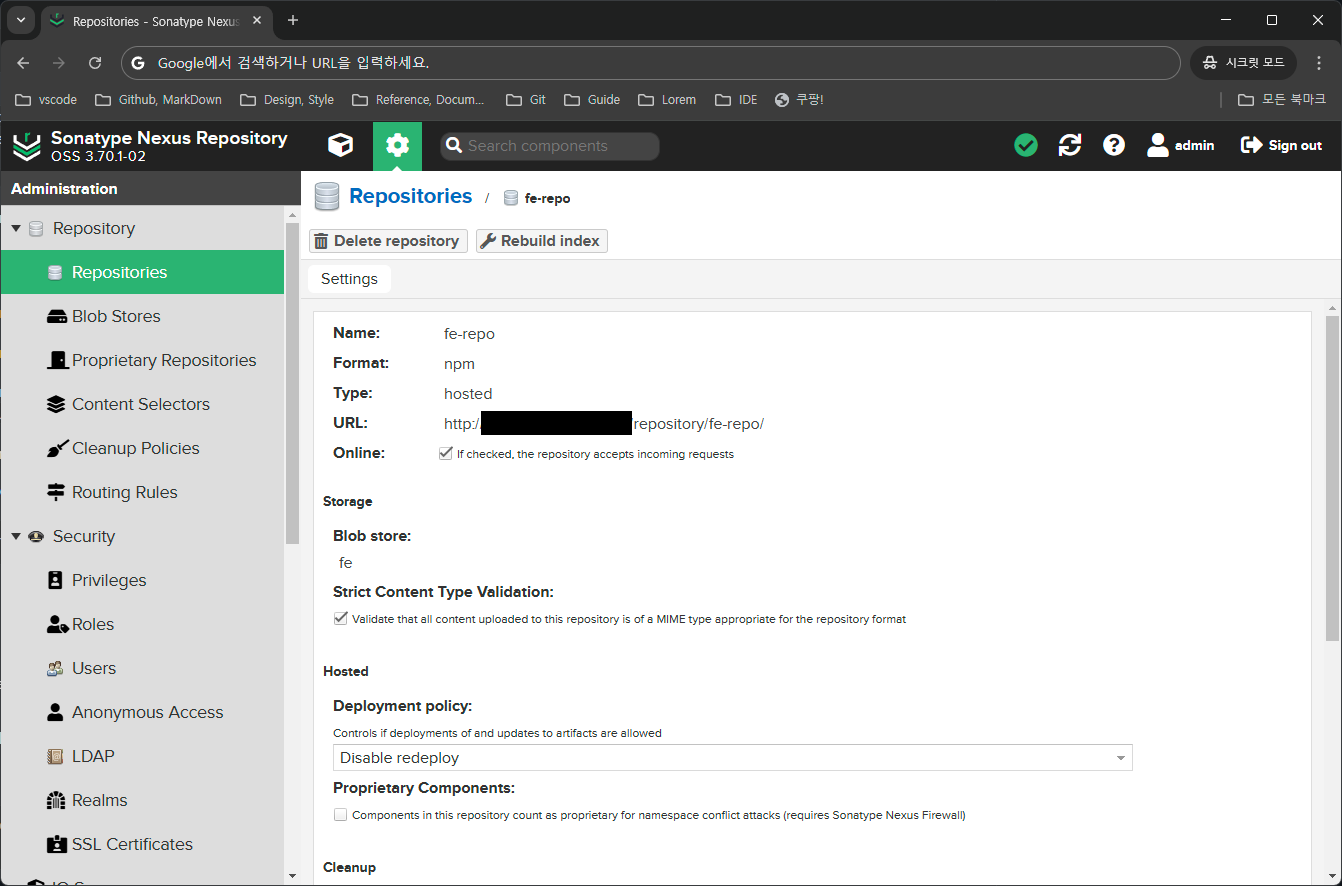
Task: Click the Delete repository button
Action: click(388, 241)
